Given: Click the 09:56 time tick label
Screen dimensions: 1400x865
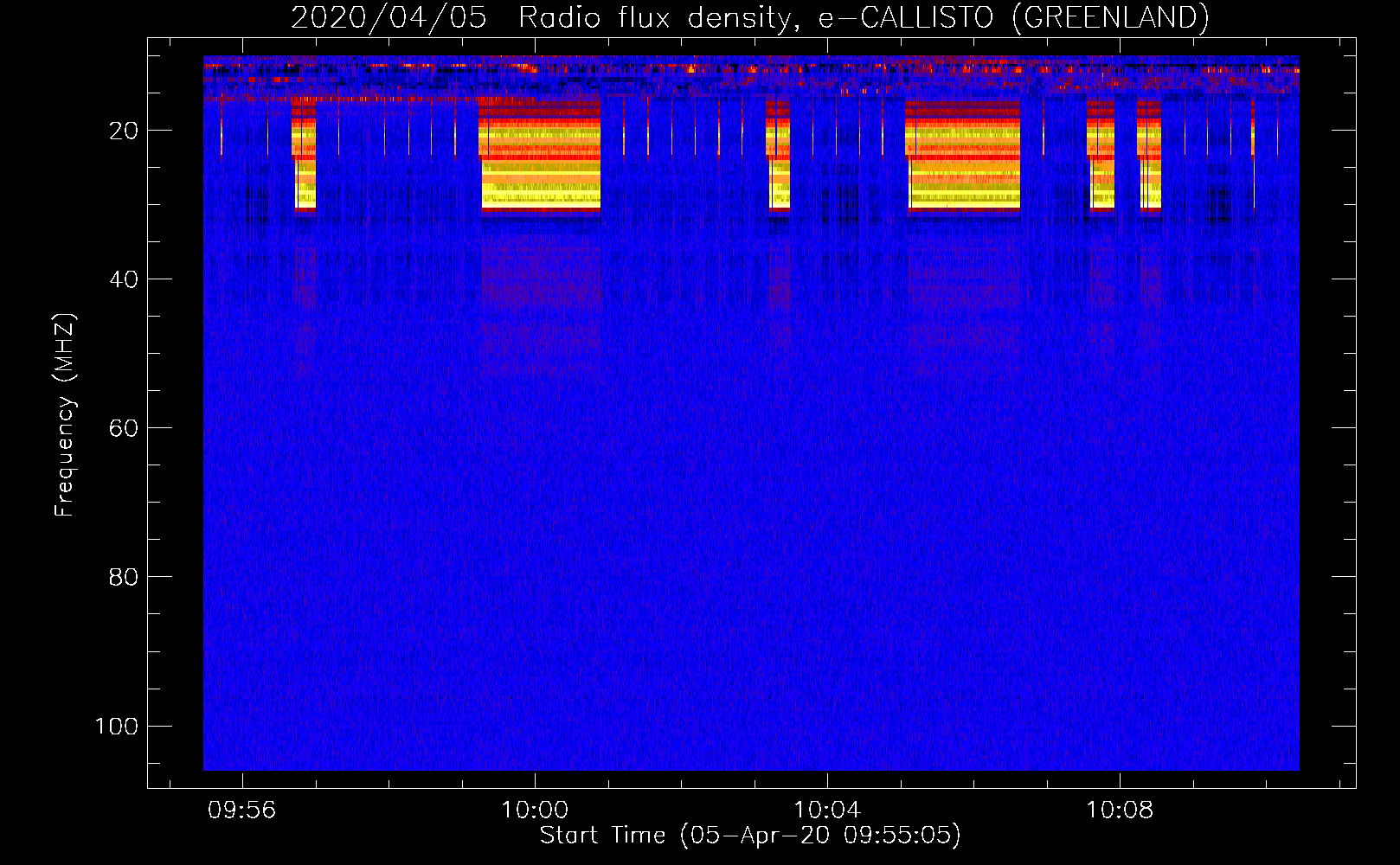Looking at the screenshot, I should pyautogui.click(x=242, y=811).
